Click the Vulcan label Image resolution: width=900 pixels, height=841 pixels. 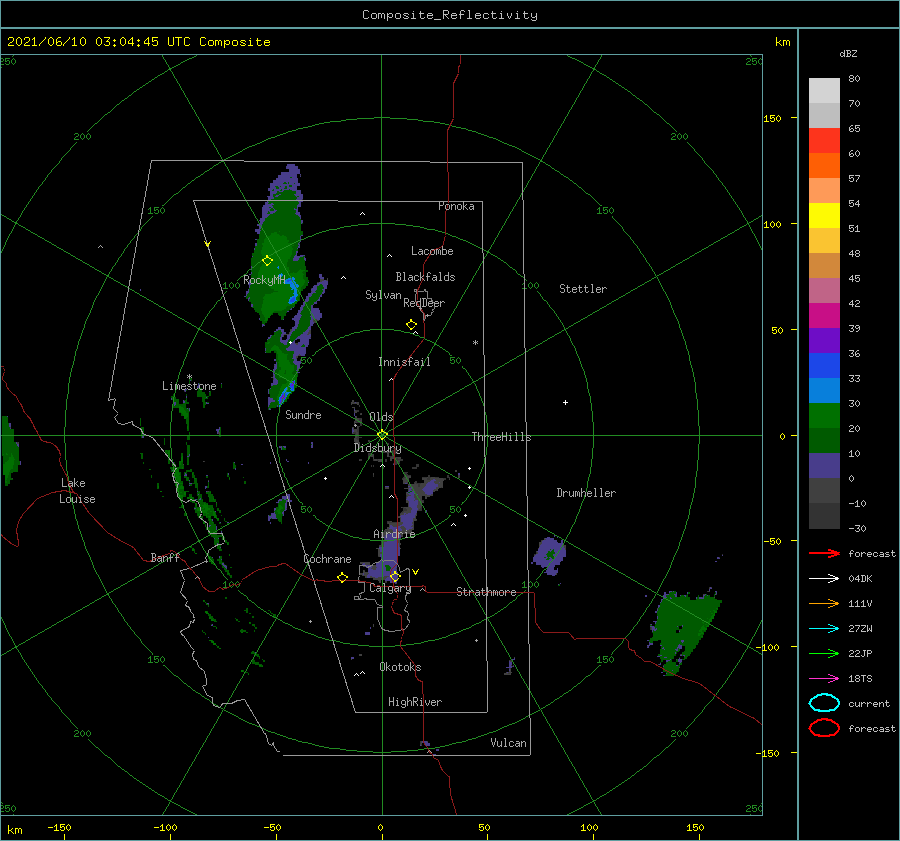click(508, 743)
